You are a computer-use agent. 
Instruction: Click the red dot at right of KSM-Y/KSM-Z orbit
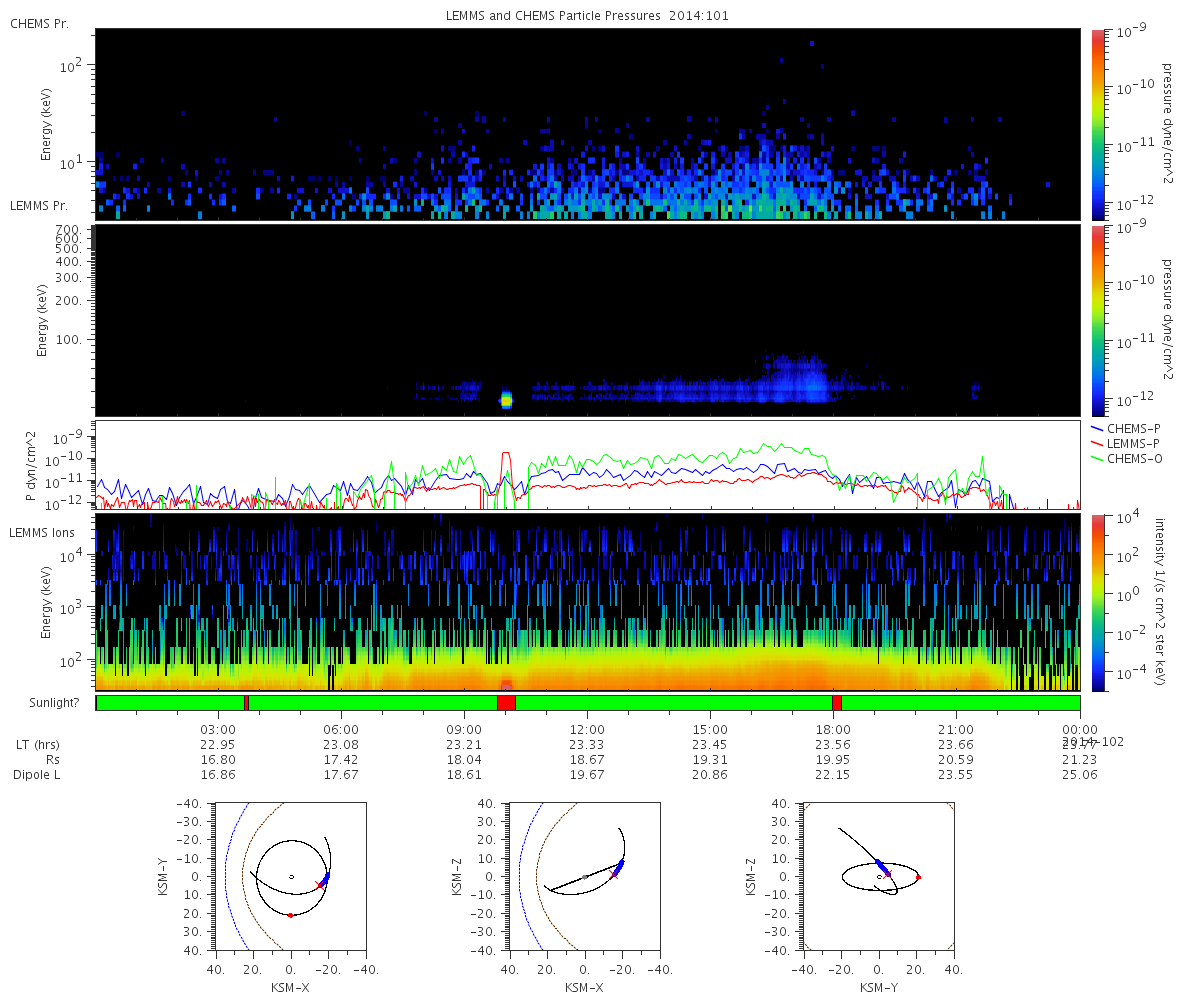click(918, 877)
